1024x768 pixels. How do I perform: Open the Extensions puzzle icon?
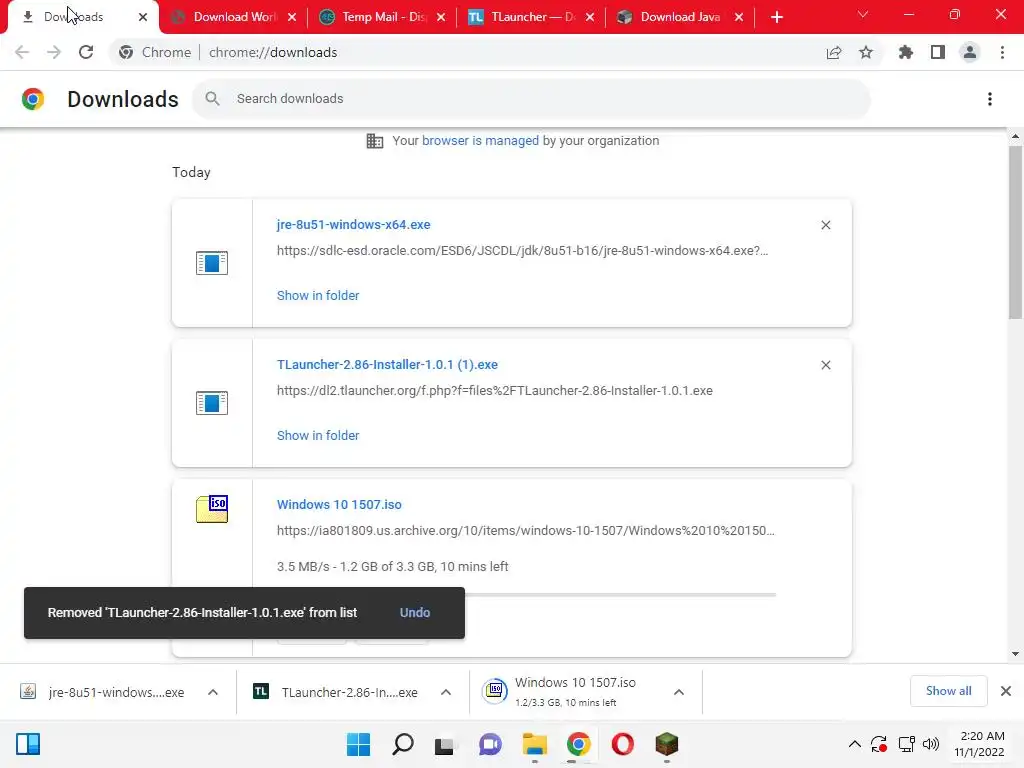point(905,52)
